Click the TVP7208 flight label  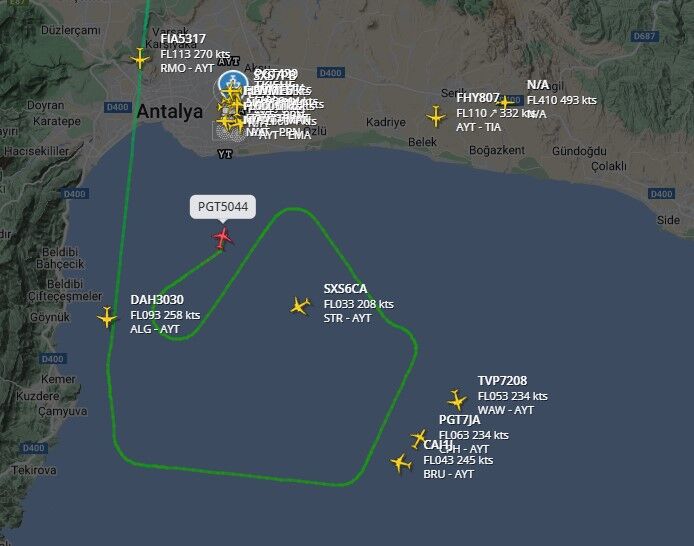pos(513,395)
